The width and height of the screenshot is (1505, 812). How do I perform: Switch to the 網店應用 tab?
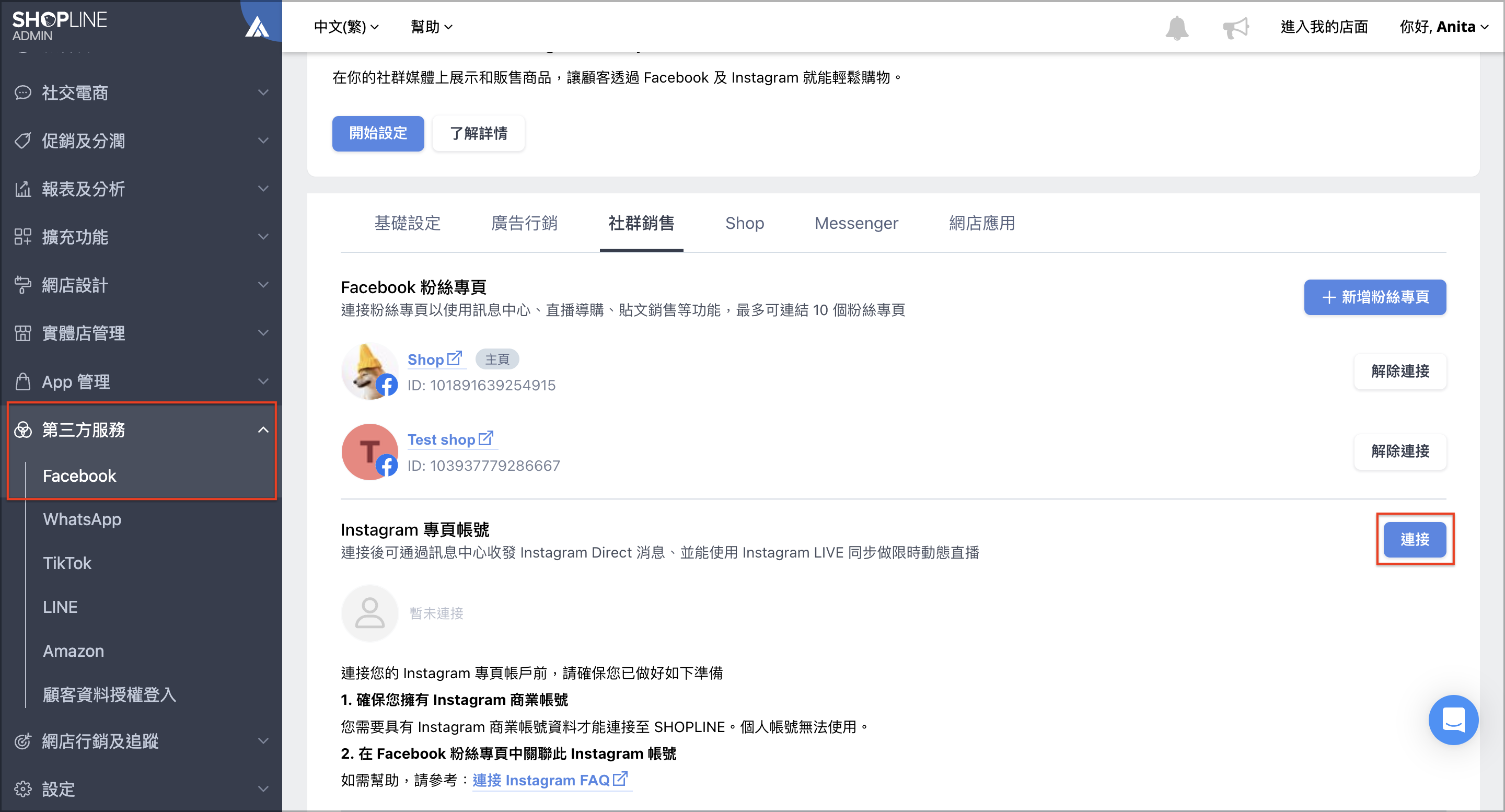click(981, 223)
